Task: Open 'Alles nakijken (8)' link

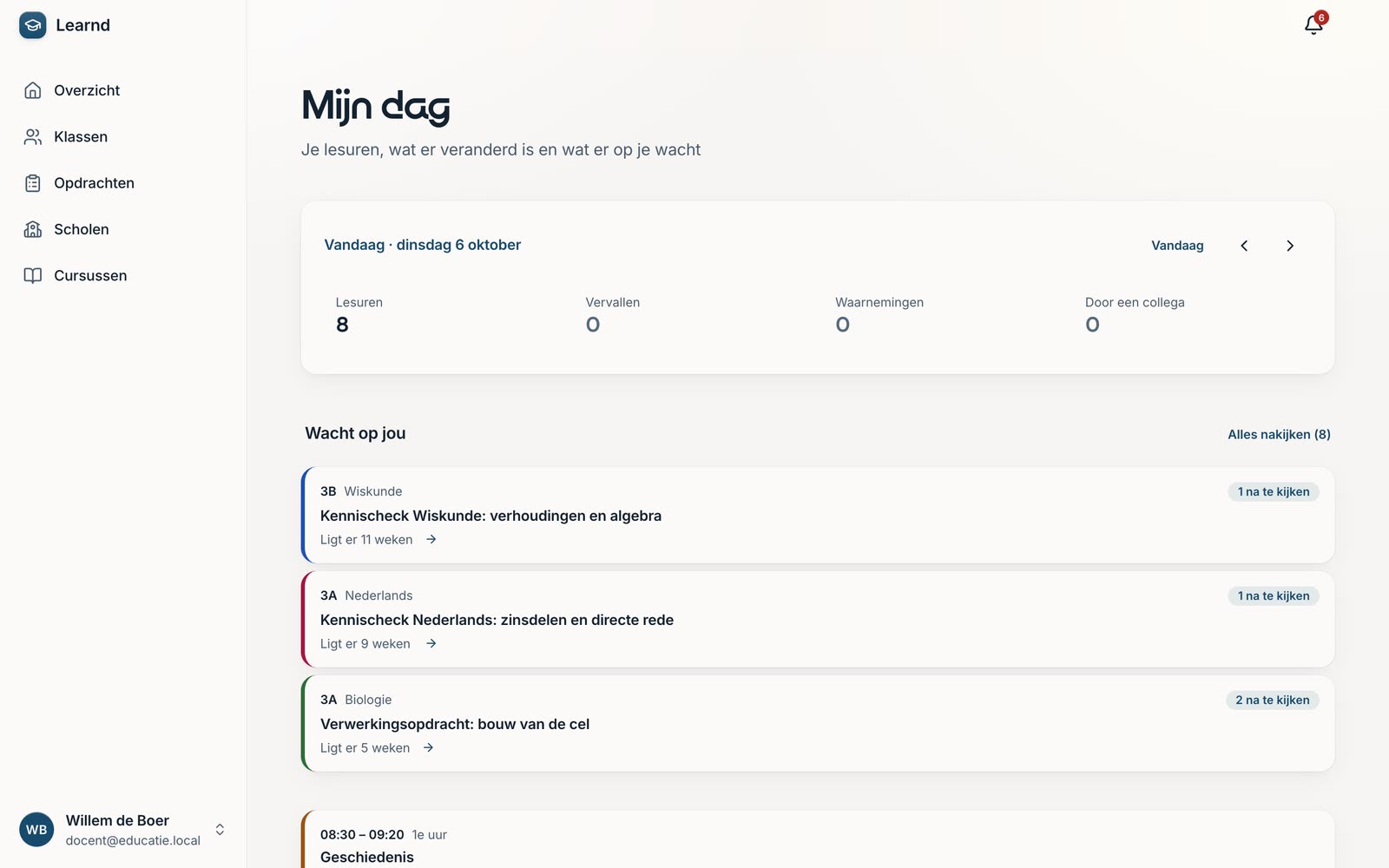Action: (1279, 434)
